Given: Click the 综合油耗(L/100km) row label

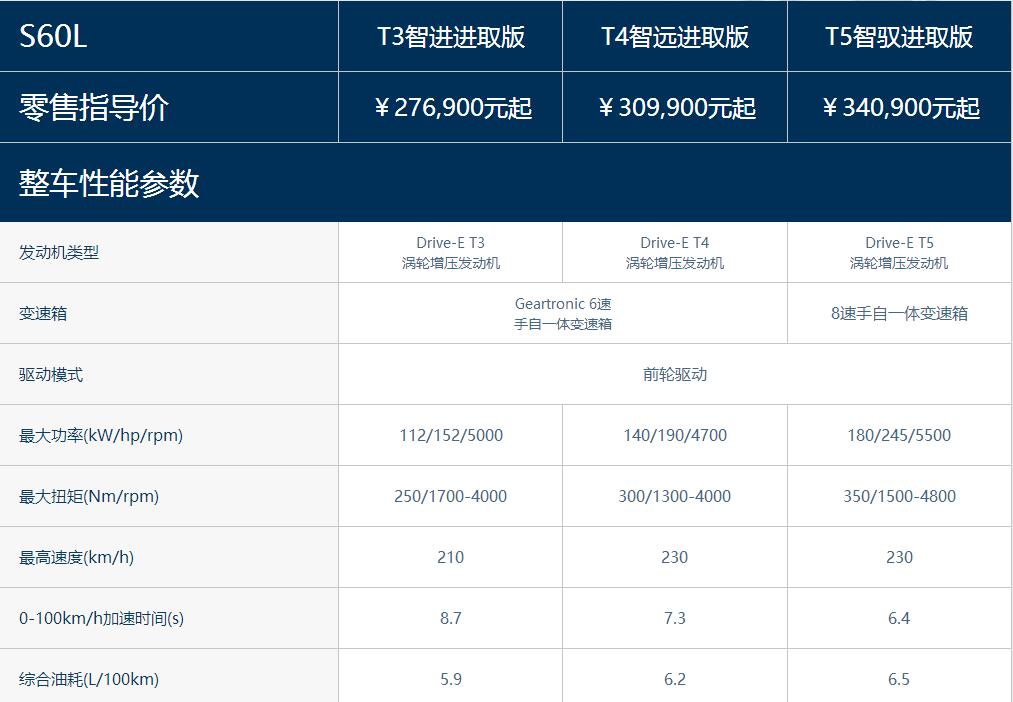Looking at the screenshot, I should 89,679.
